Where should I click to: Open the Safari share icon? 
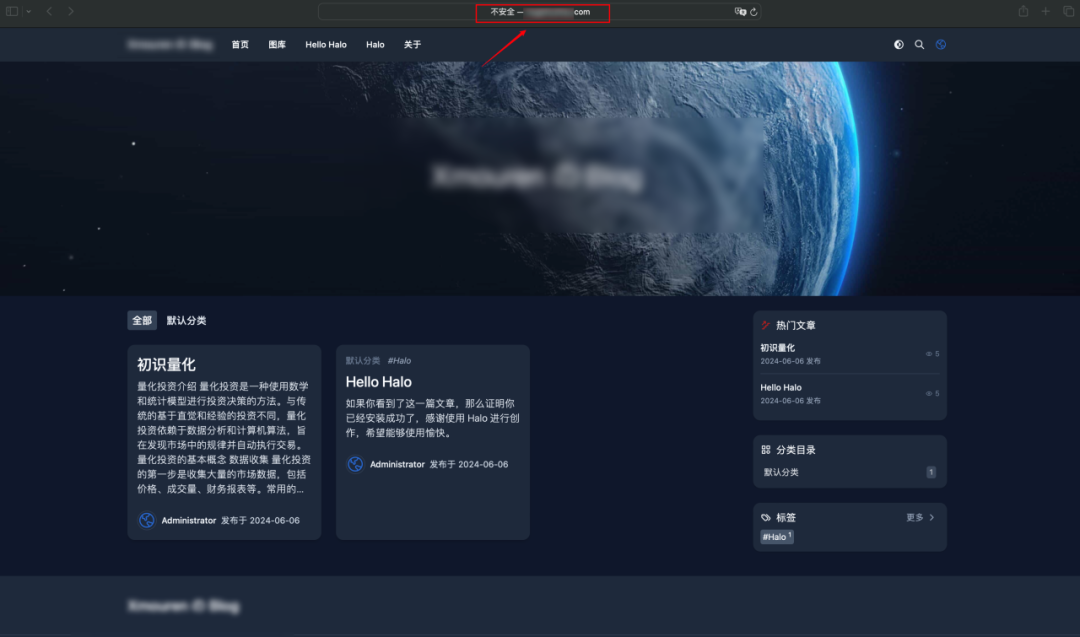(x=1024, y=11)
